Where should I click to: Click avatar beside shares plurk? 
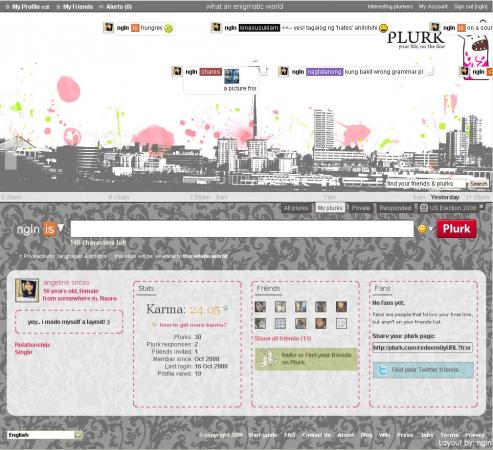click(x=177, y=71)
